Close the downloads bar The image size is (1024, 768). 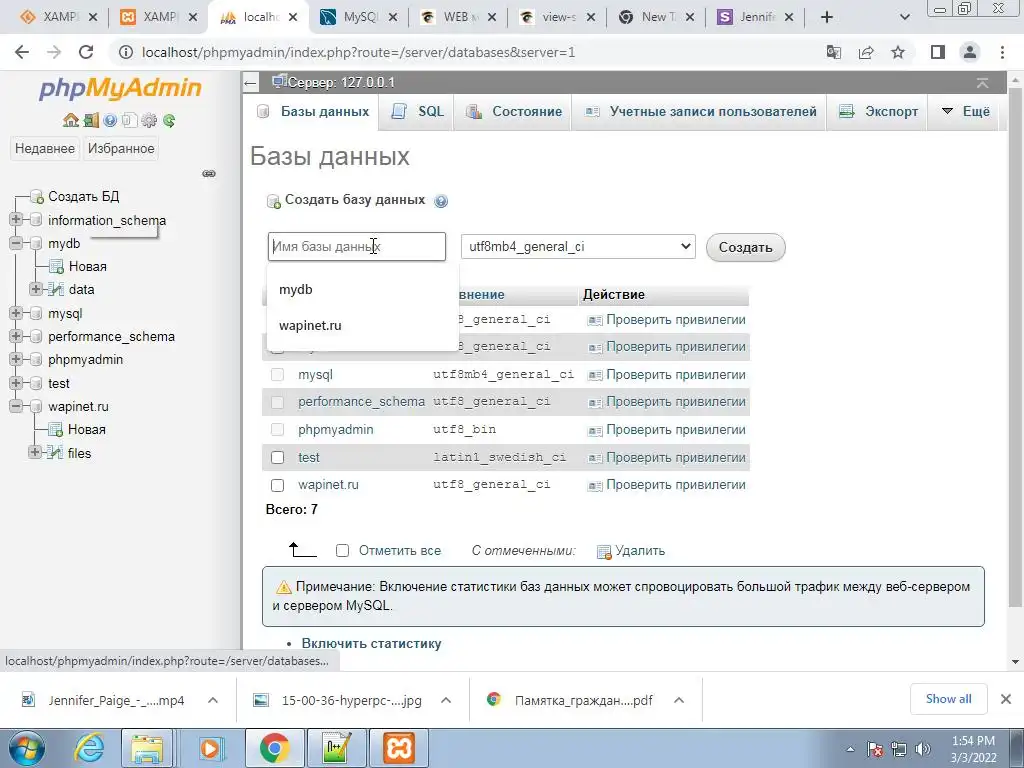[x=1006, y=699]
